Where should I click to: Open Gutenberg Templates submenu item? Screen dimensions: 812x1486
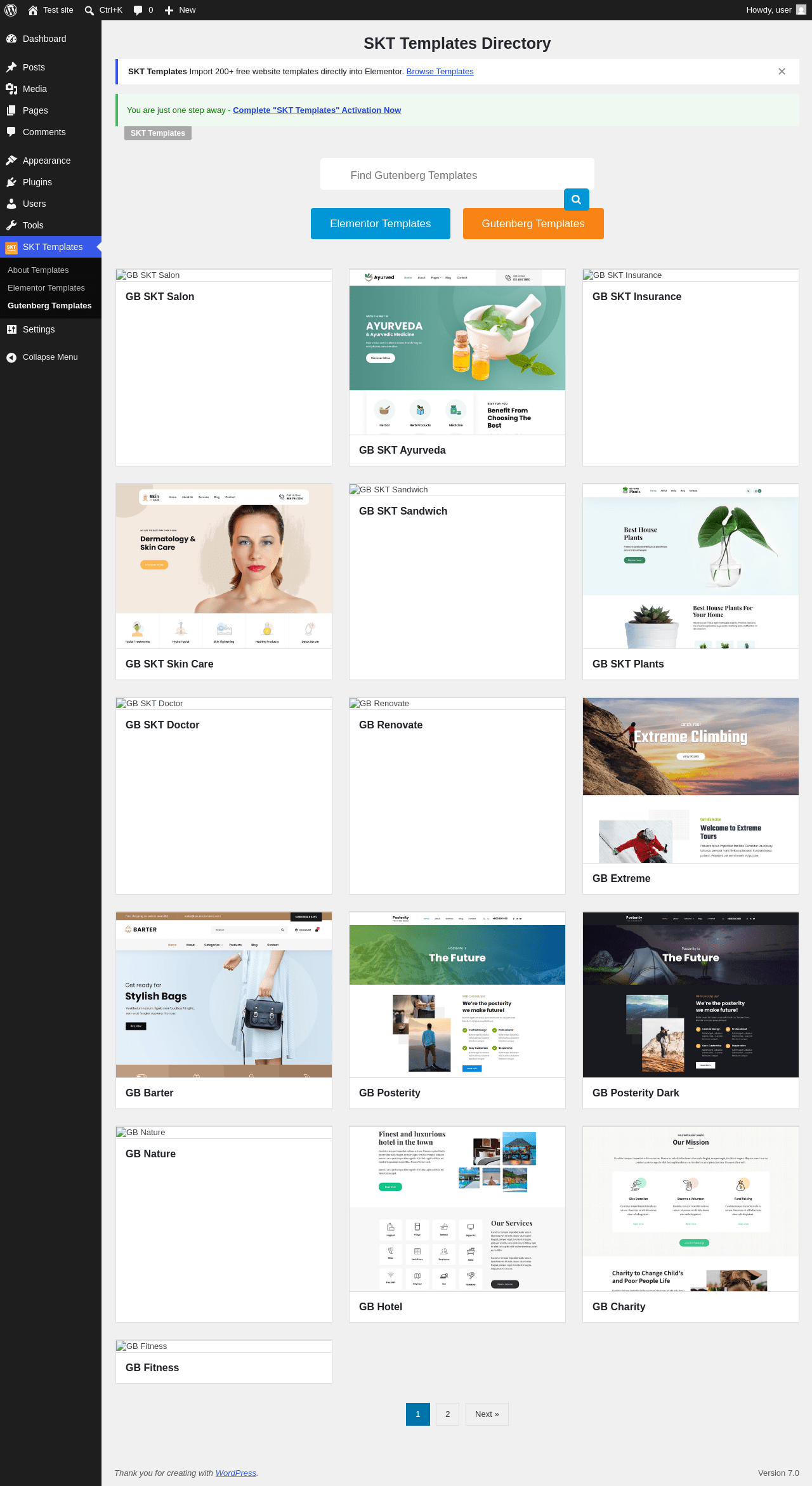coord(49,306)
